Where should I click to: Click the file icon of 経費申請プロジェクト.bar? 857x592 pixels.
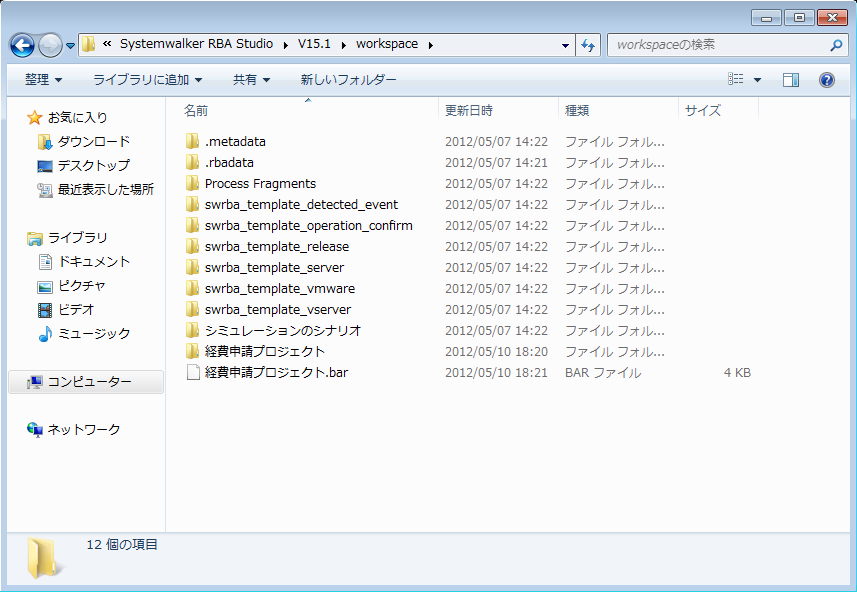[x=193, y=372]
